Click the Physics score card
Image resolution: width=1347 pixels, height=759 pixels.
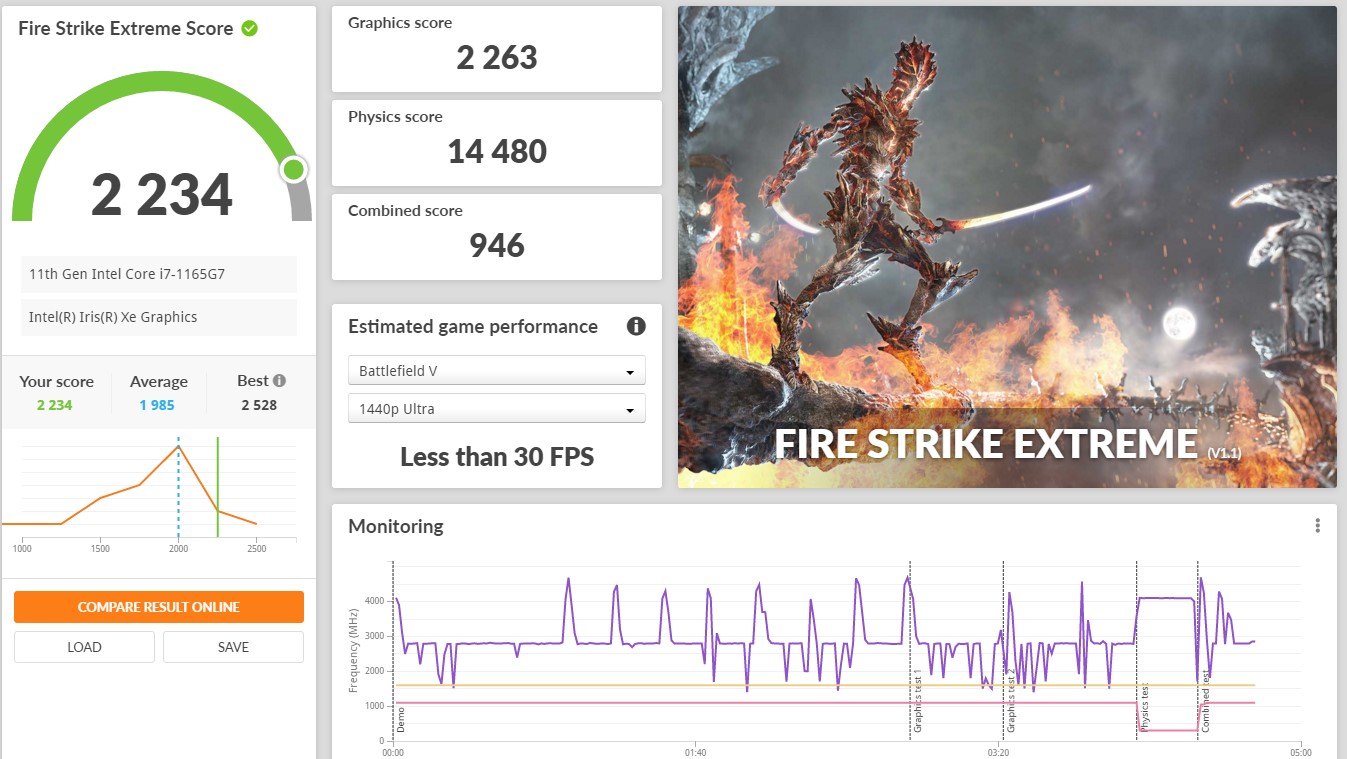(x=496, y=143)
